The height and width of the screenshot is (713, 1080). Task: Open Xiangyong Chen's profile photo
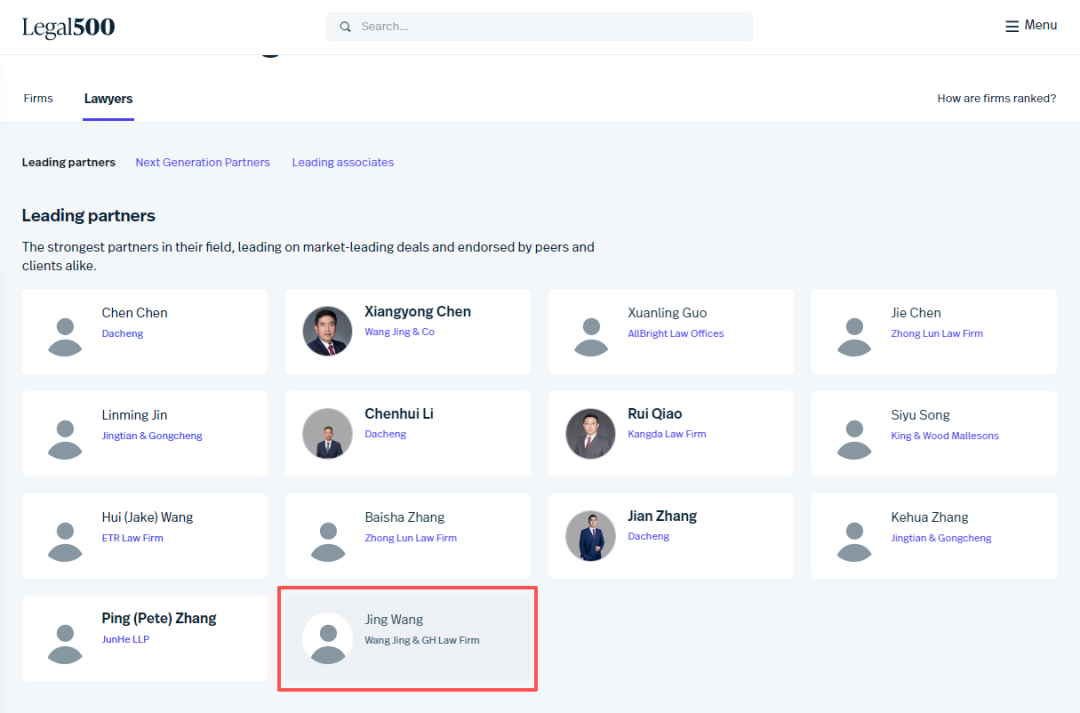pos(327,331)
